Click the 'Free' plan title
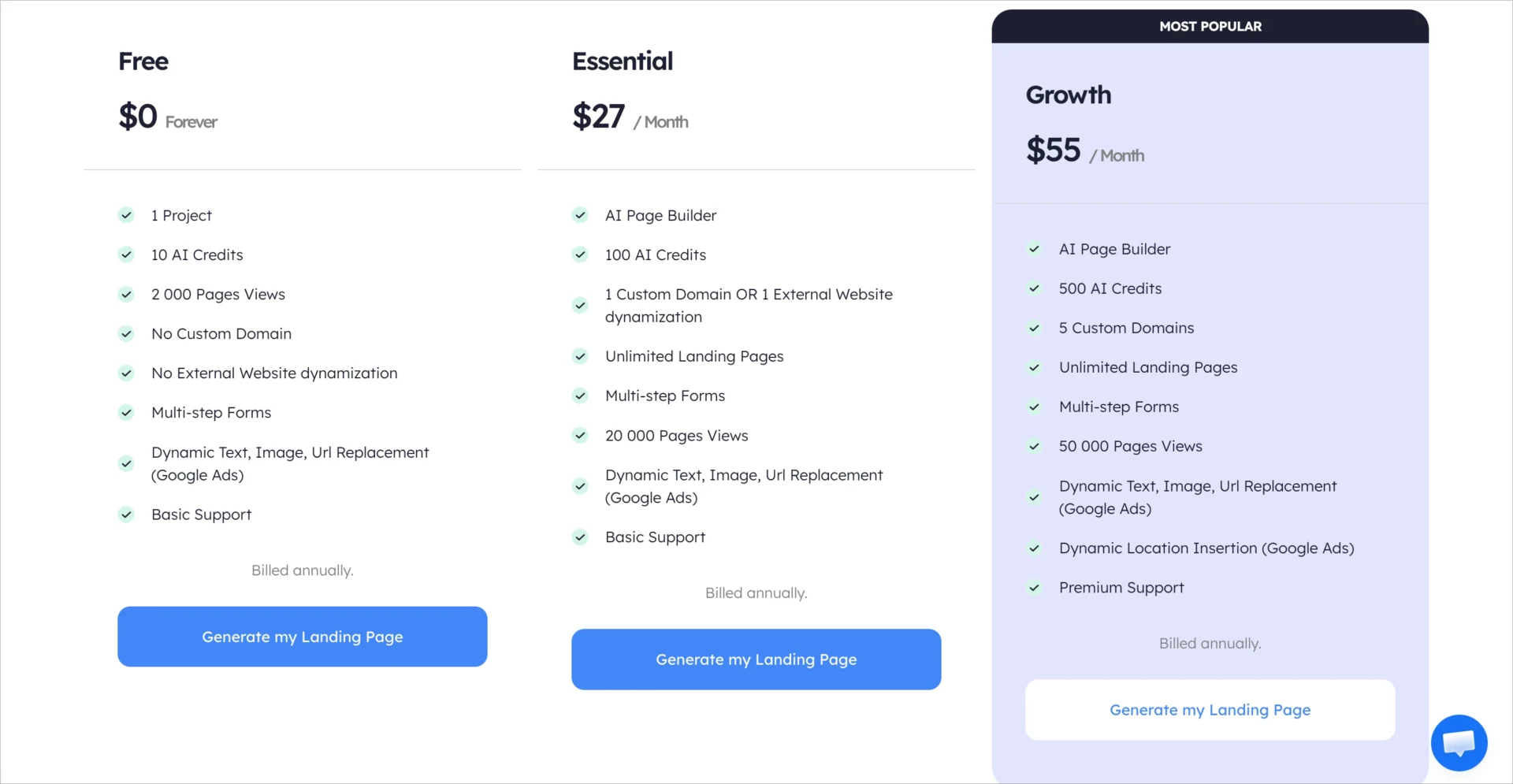This screenshot has width=1513, height=784. 143,61
